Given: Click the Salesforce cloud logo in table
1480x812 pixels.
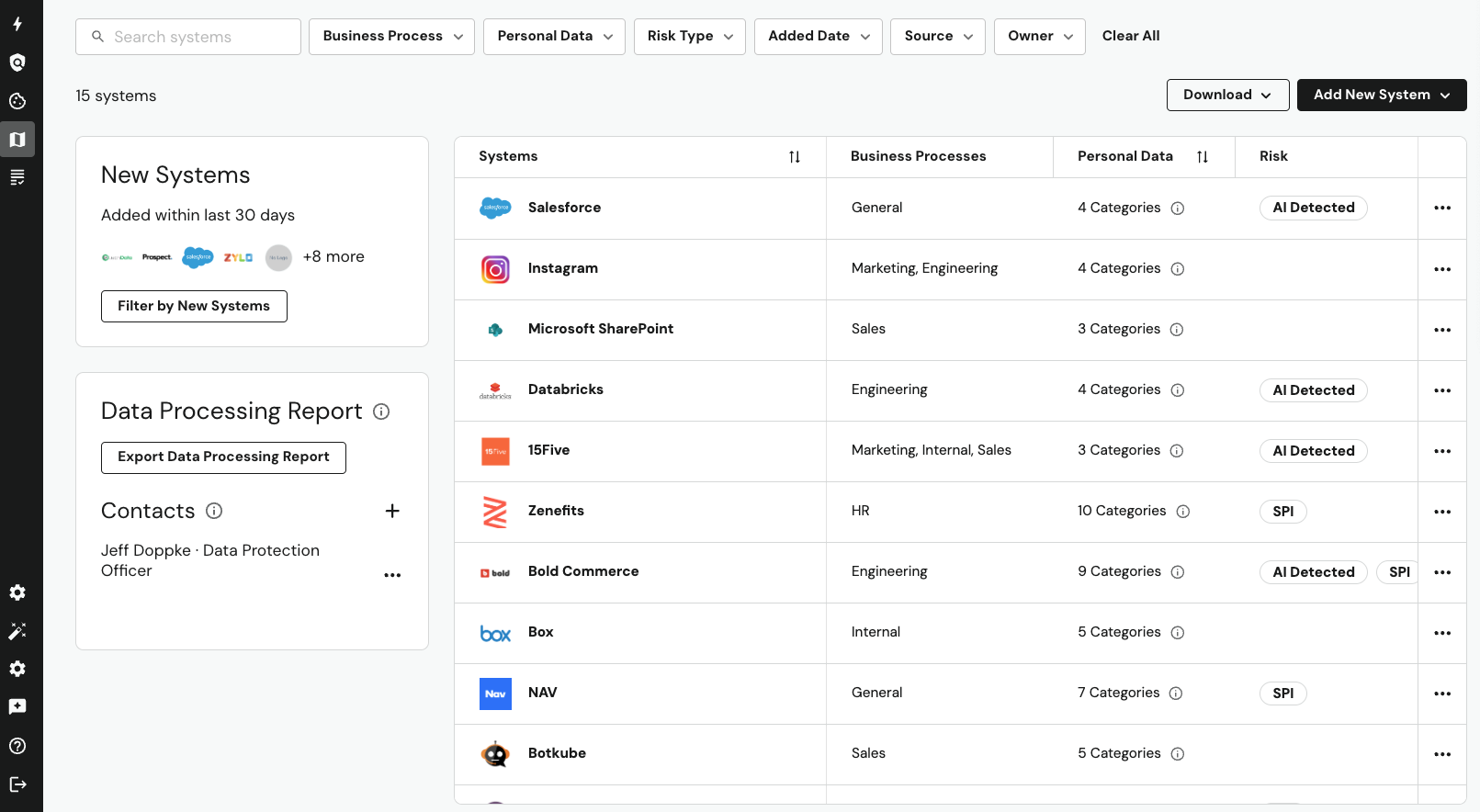Looking at the screenshot, I should [495, 209].
